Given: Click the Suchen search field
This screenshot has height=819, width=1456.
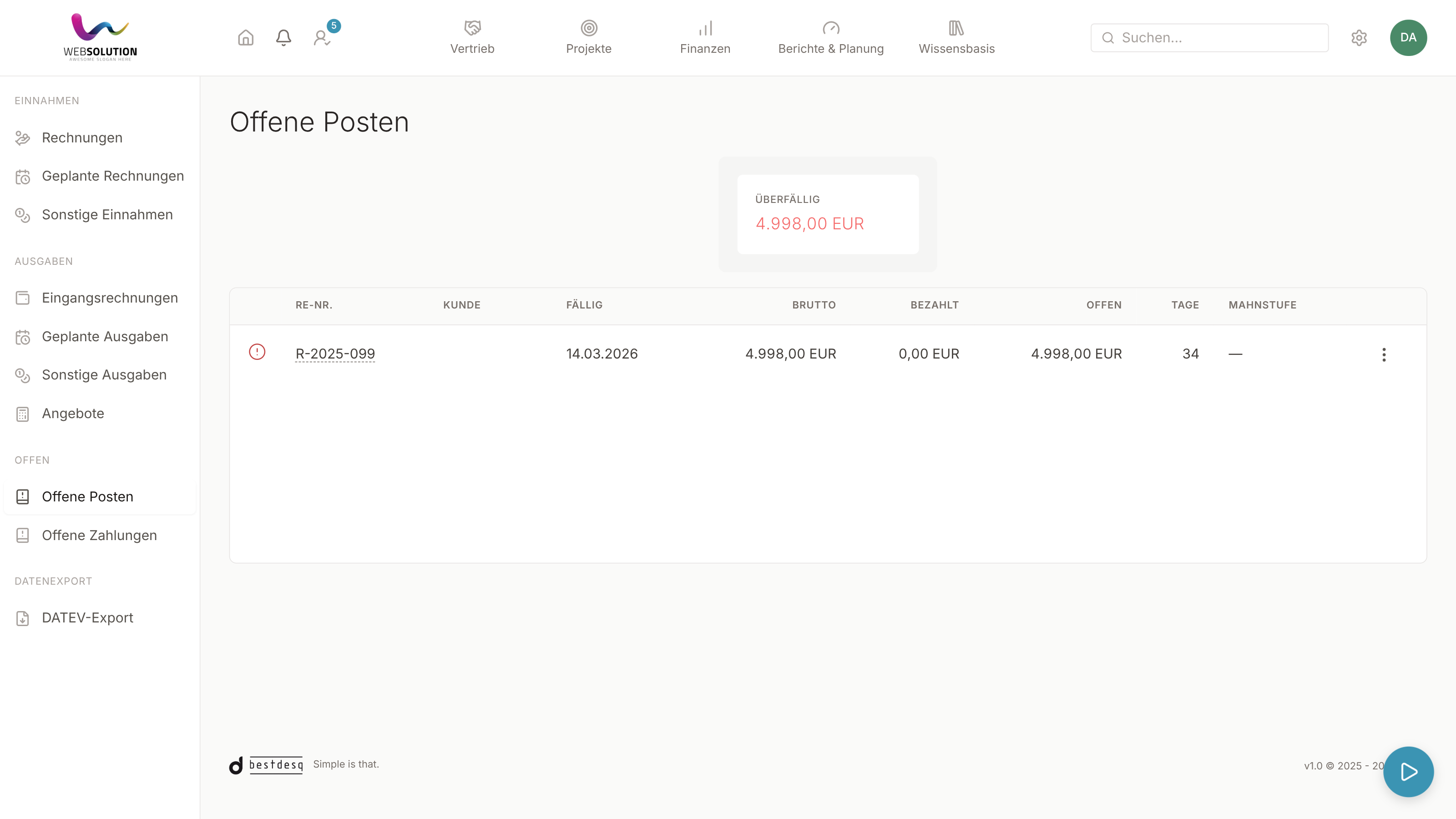Looking at the screenshot, I should [1209, 38].
